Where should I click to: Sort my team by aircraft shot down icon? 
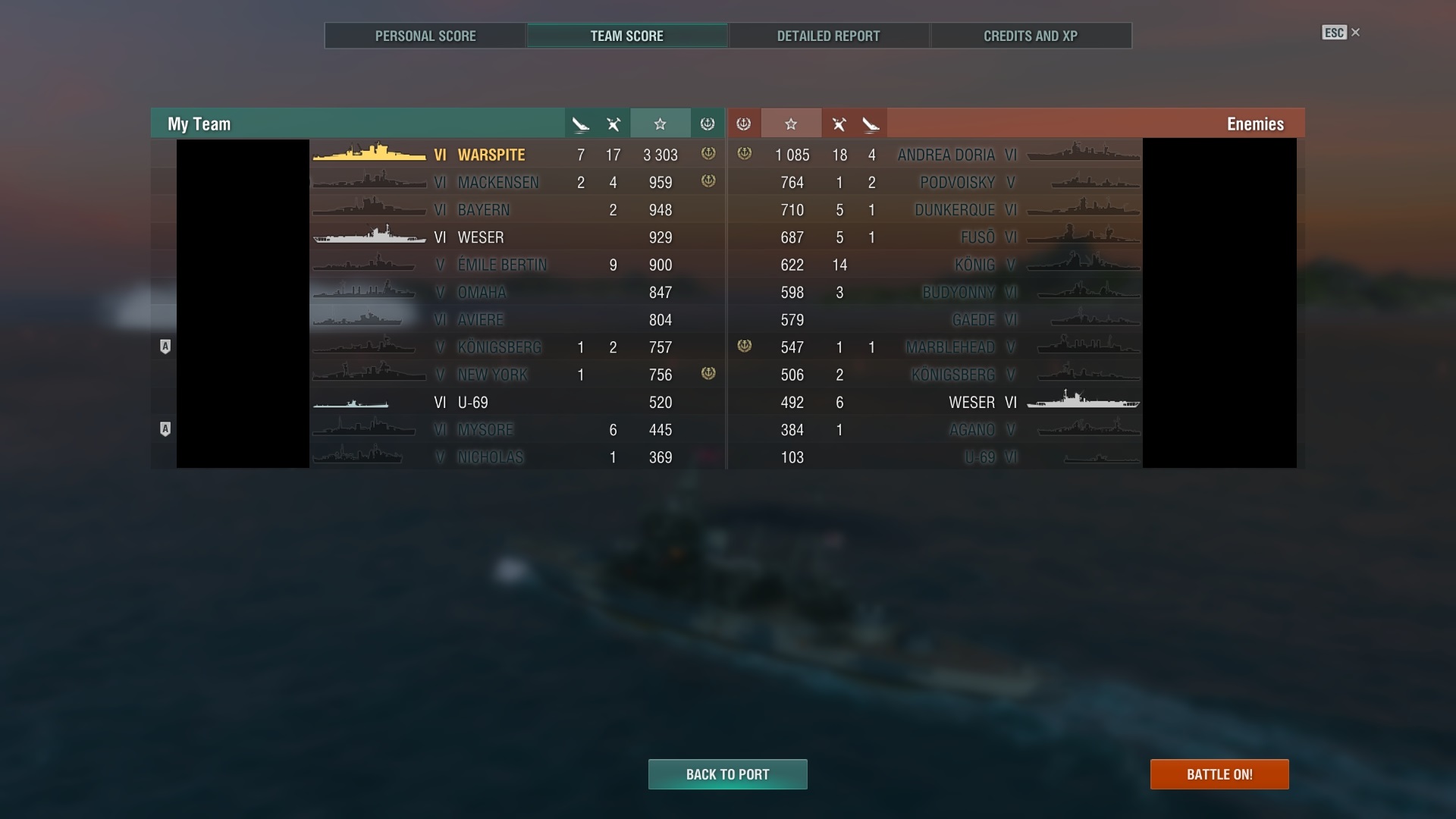click(613, 124)
